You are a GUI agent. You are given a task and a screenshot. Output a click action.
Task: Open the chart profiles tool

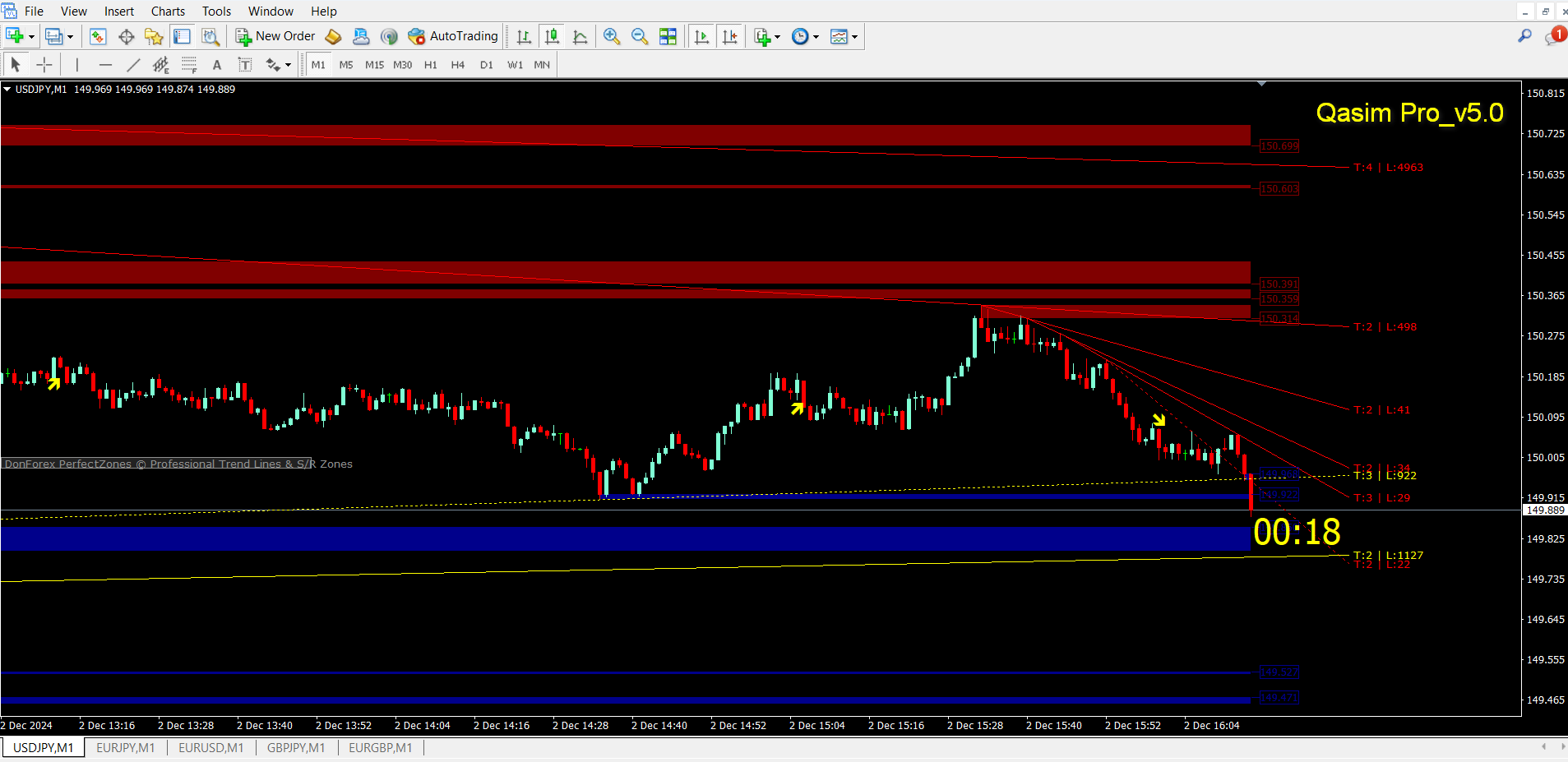click(54, 36)
